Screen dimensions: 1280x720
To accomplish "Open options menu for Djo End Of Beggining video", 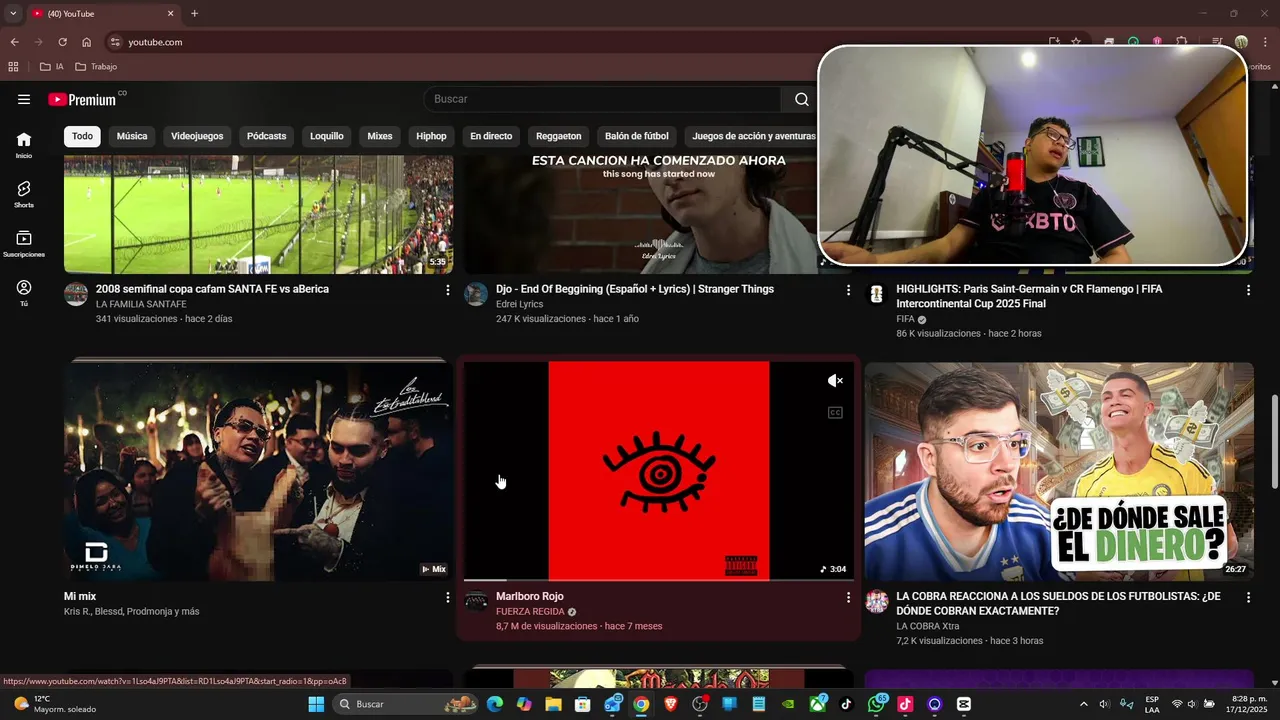I will [848, 290].
